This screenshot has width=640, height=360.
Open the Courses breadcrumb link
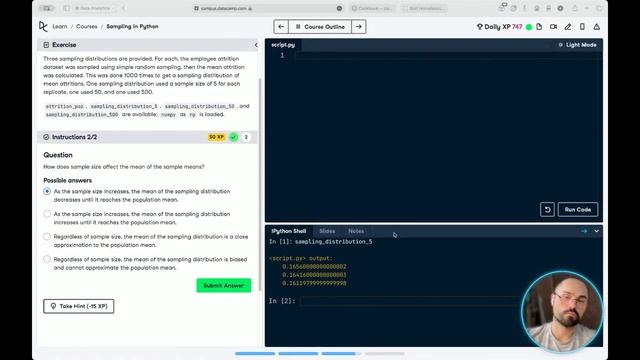tap(87, 27)
